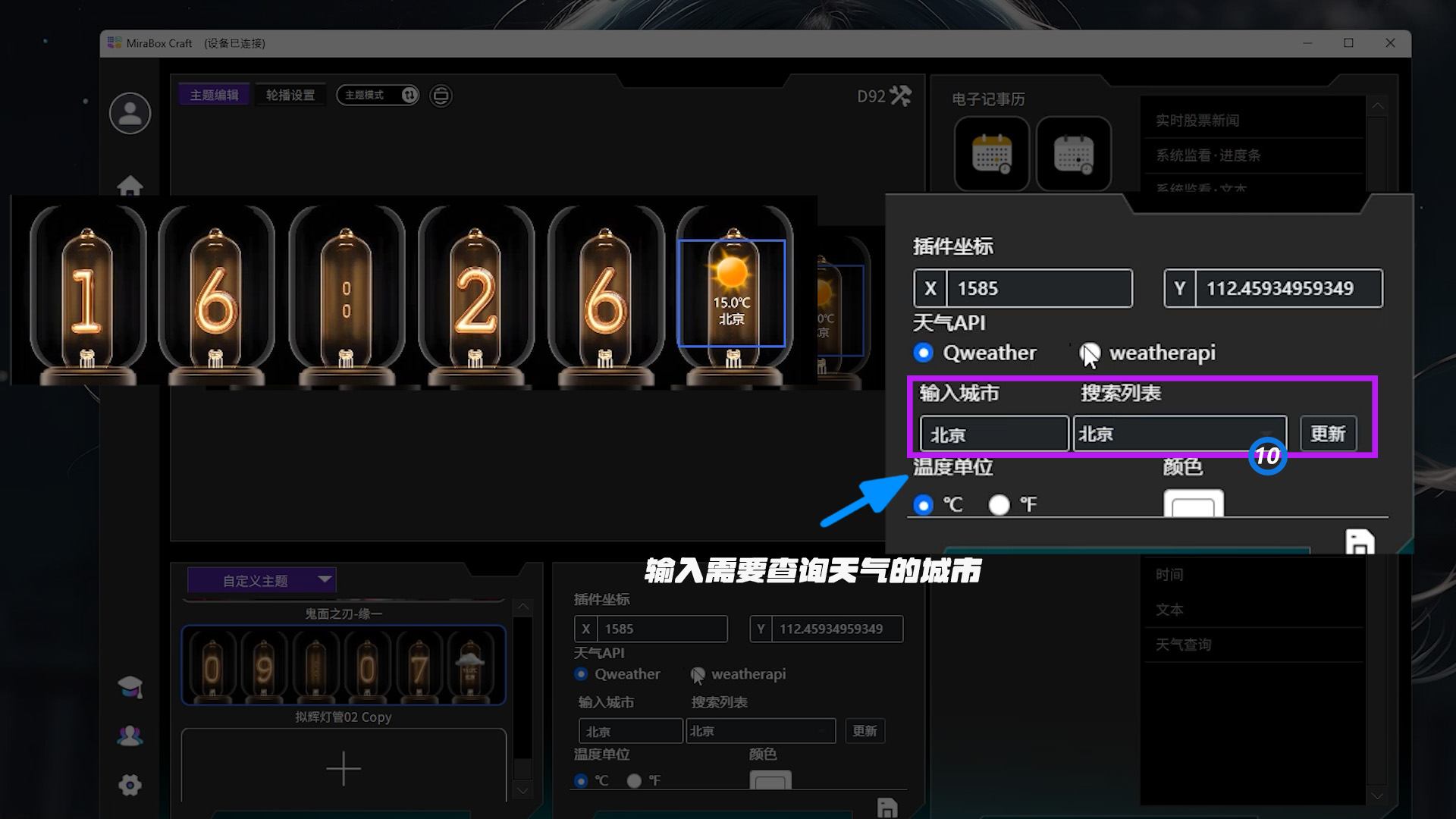
Task: Click the D92 tools wrench icon
Action: [x=900, y=96]
